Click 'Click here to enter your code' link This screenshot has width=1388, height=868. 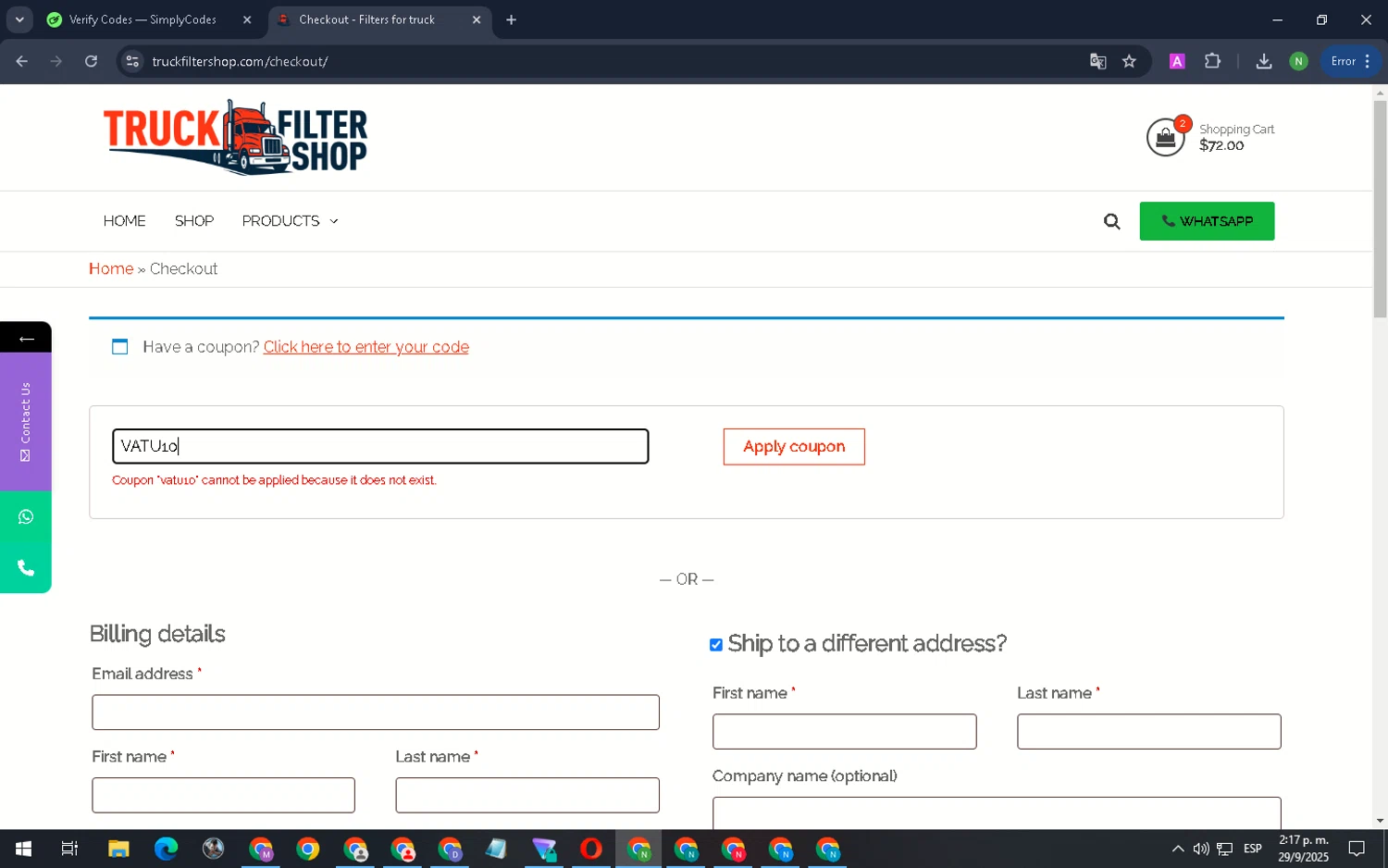click(x=366, y=347)
